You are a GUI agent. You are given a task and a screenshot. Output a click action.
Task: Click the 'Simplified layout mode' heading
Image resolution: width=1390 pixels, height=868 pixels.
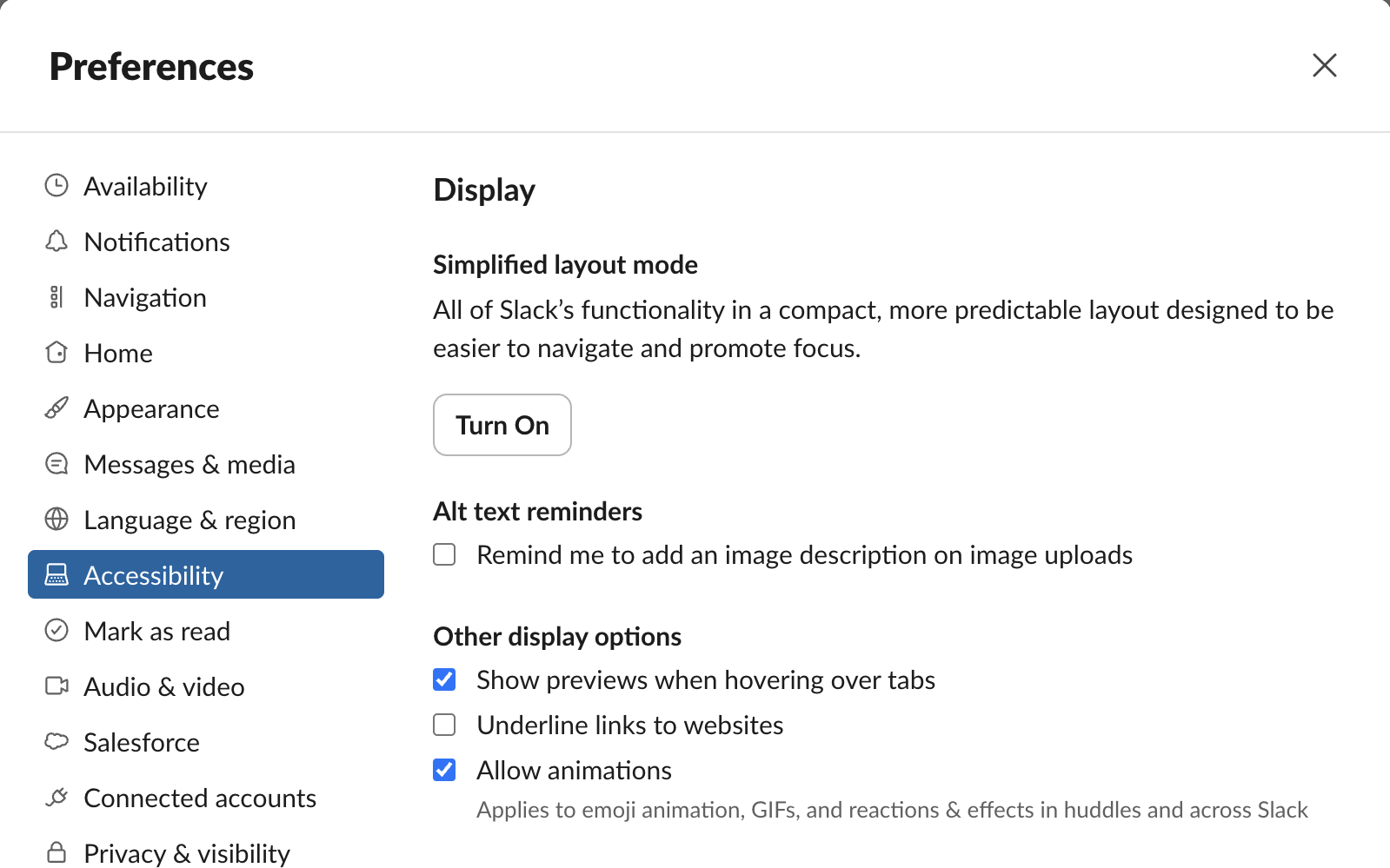coord(565,265)
